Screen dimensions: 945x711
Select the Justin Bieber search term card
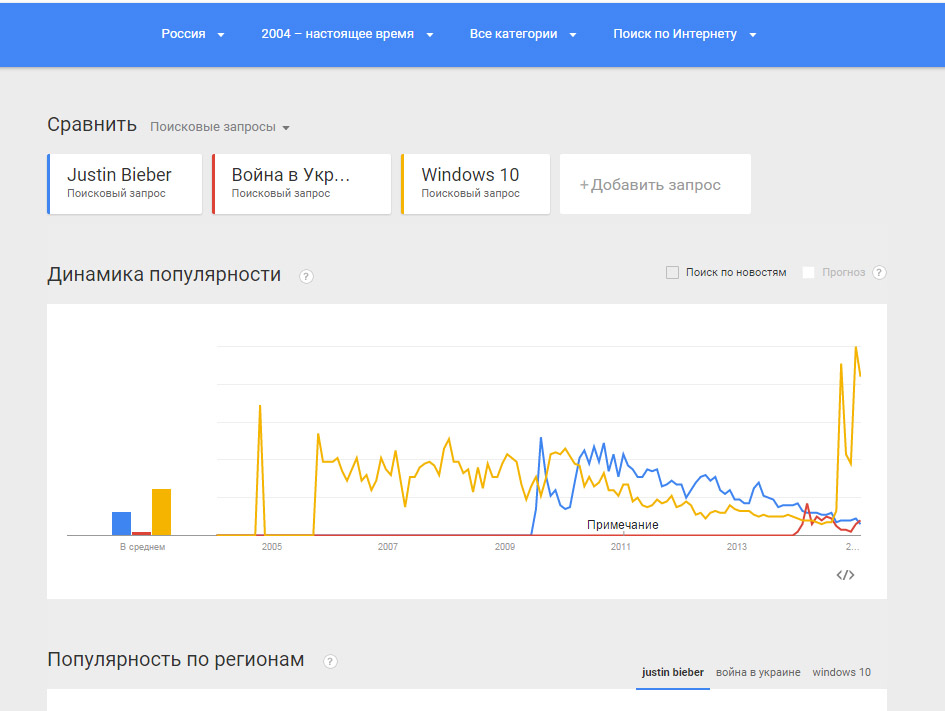[x=125, y=184]
